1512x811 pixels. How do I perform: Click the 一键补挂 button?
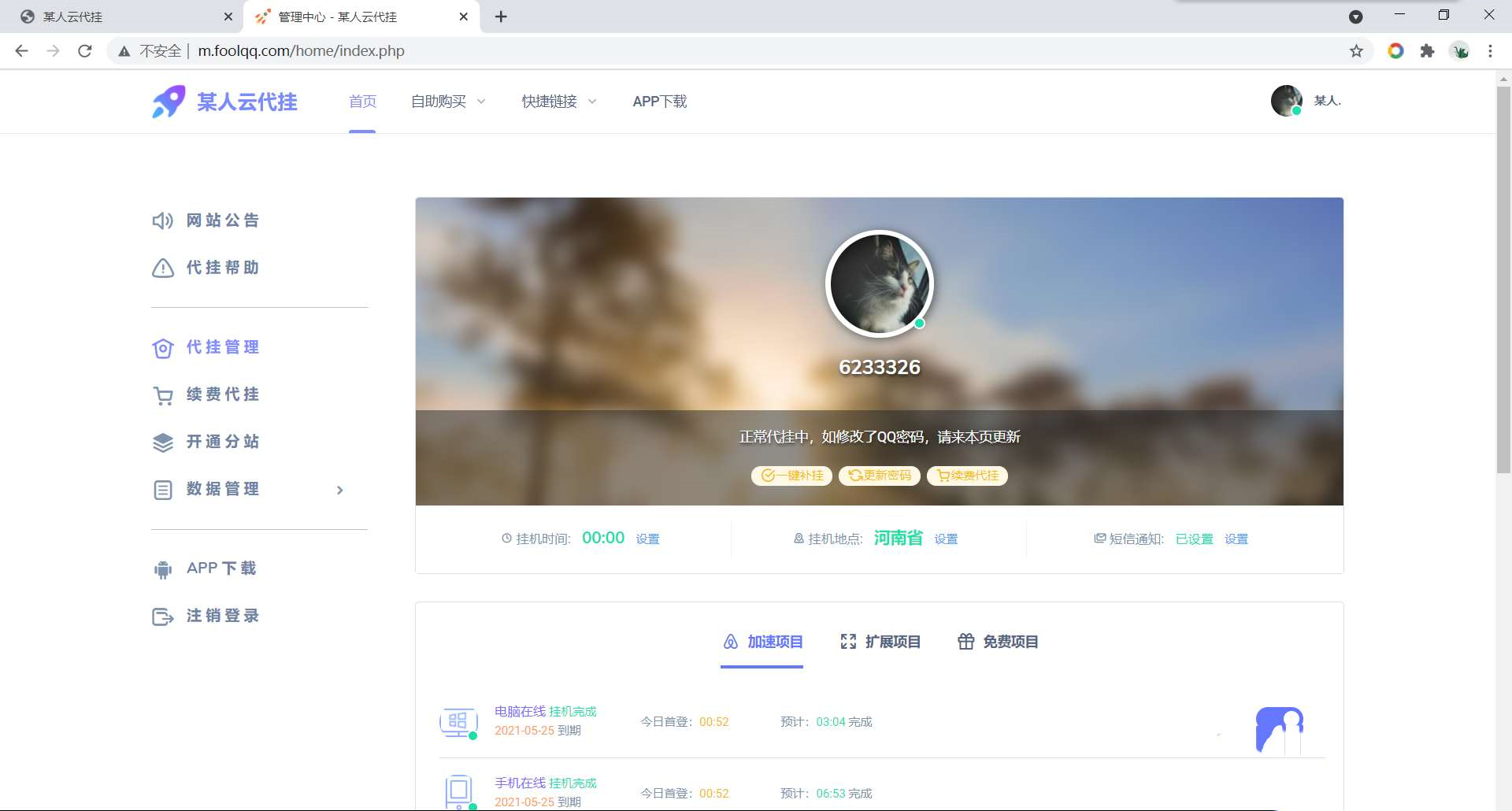click(x=791, y=476)
